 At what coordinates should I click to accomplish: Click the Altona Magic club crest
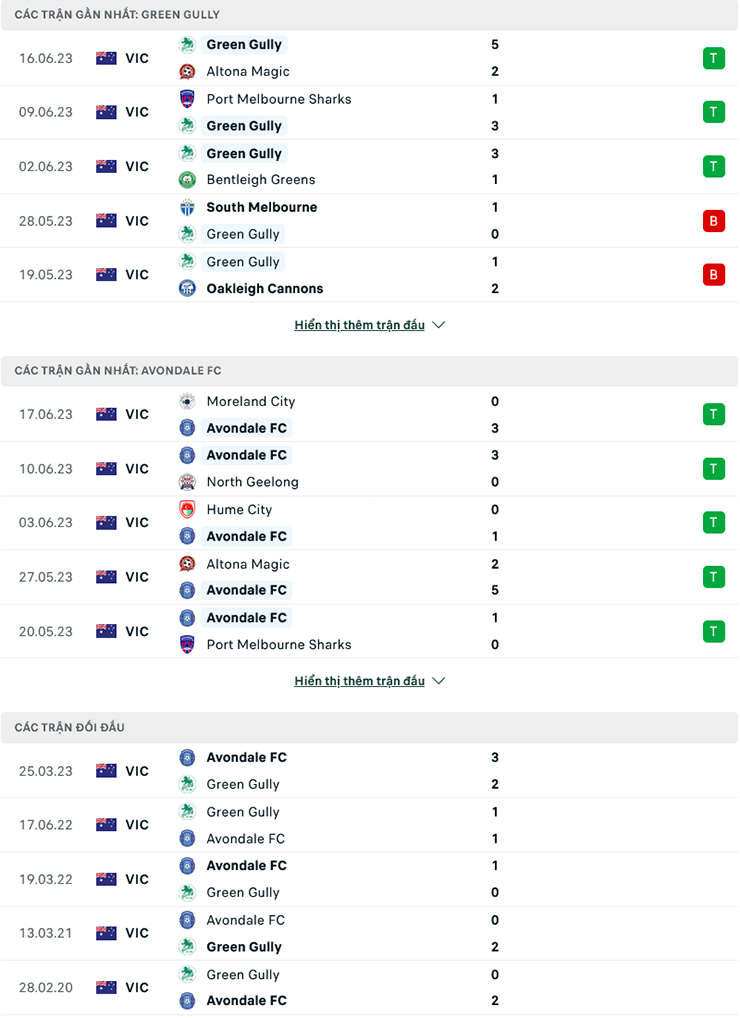click(x=188, y=71)
